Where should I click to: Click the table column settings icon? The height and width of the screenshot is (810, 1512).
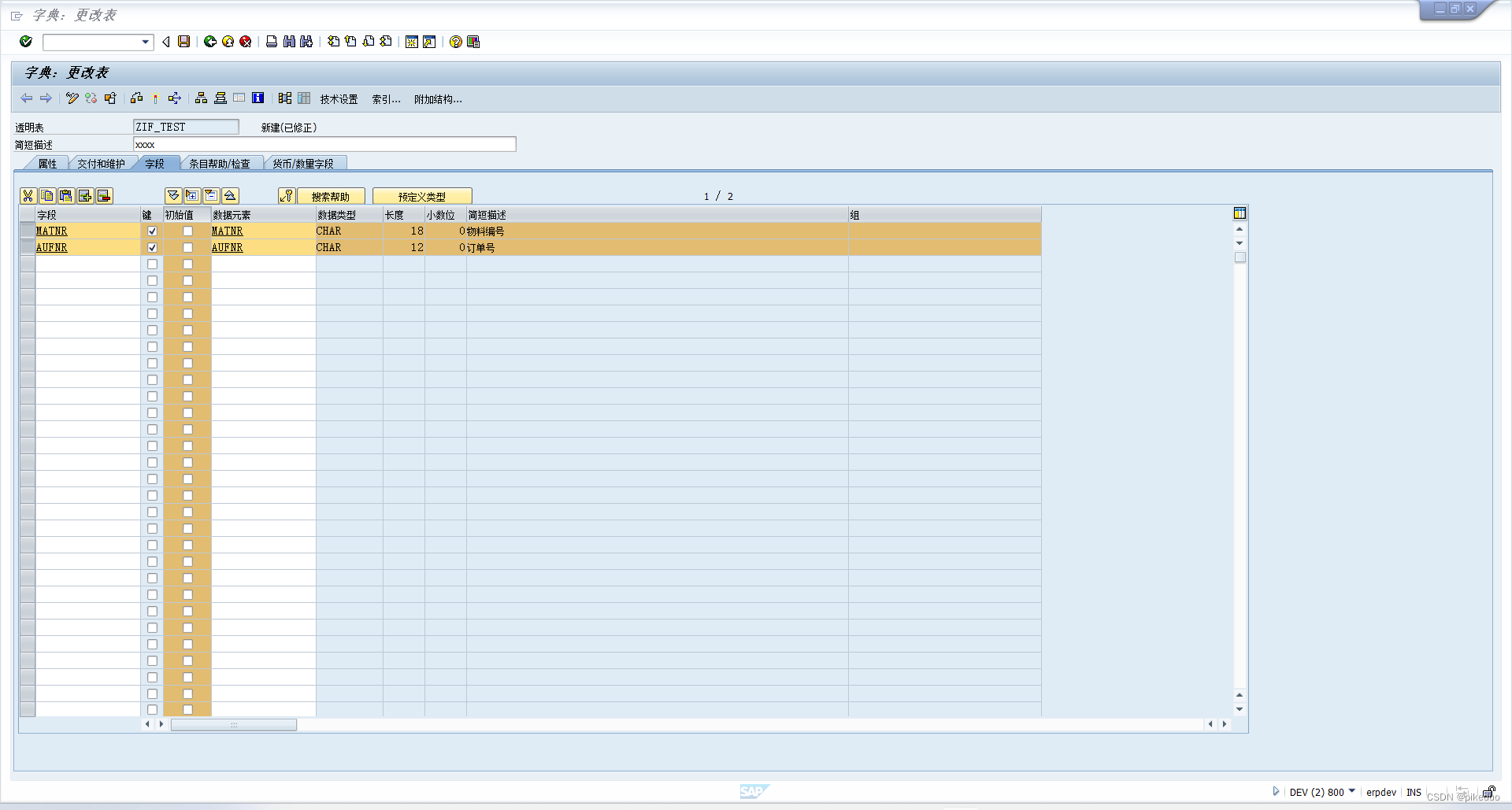click(x=1240, y=213)
